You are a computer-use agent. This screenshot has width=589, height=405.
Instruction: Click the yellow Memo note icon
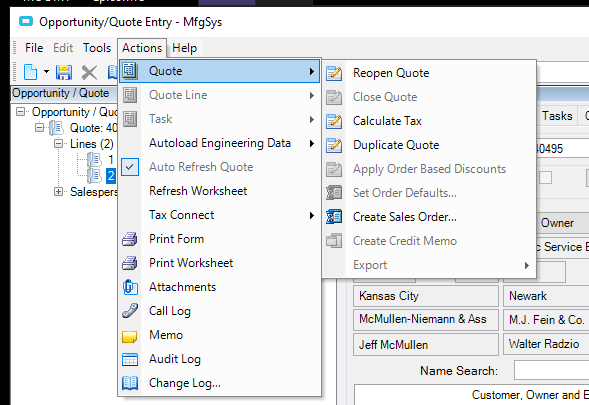pos(130,336)
